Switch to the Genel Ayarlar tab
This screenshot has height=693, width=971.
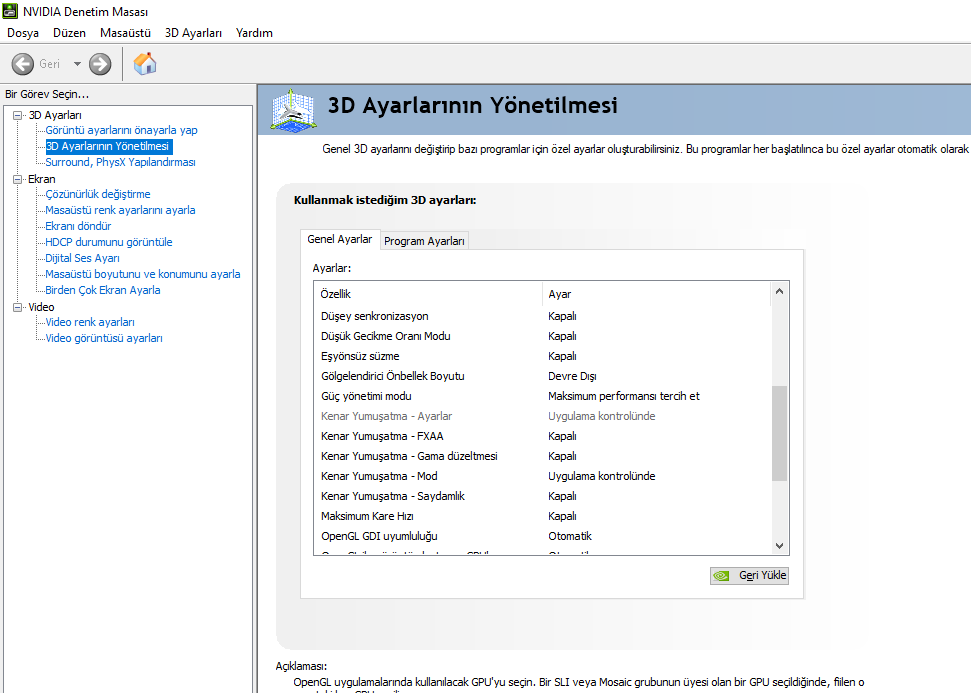coord(339,239)
